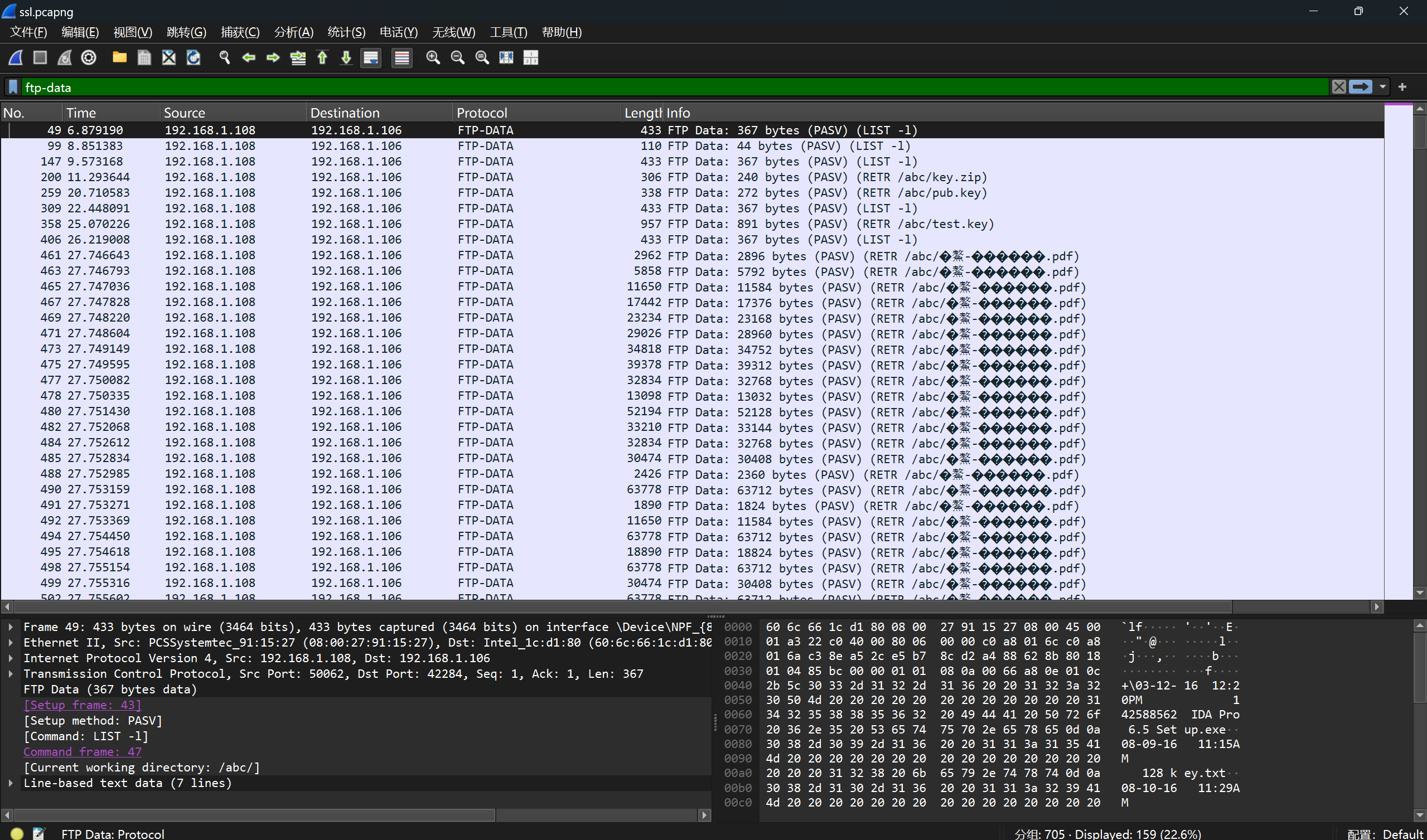Jump to the first packet
Screen dimensions: 1427x840
(x=322, y=58)
